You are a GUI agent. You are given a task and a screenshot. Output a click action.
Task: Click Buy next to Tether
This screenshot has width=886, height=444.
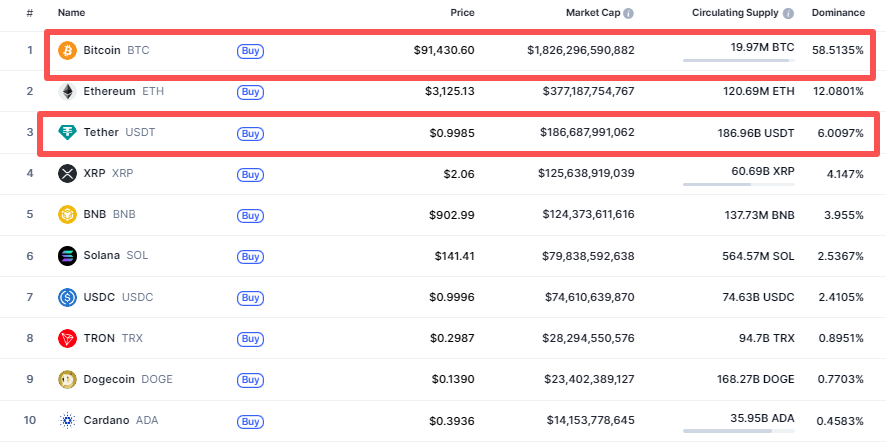[250, 134]
